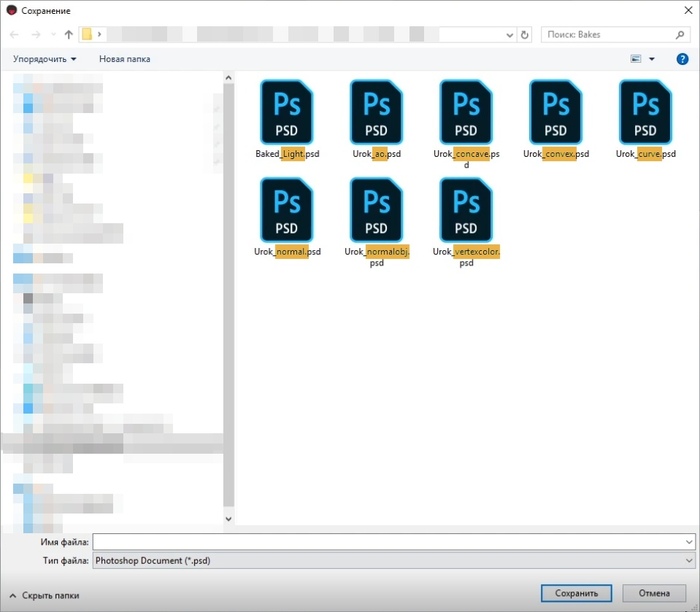Go back with the left arrow

[14, 34]
